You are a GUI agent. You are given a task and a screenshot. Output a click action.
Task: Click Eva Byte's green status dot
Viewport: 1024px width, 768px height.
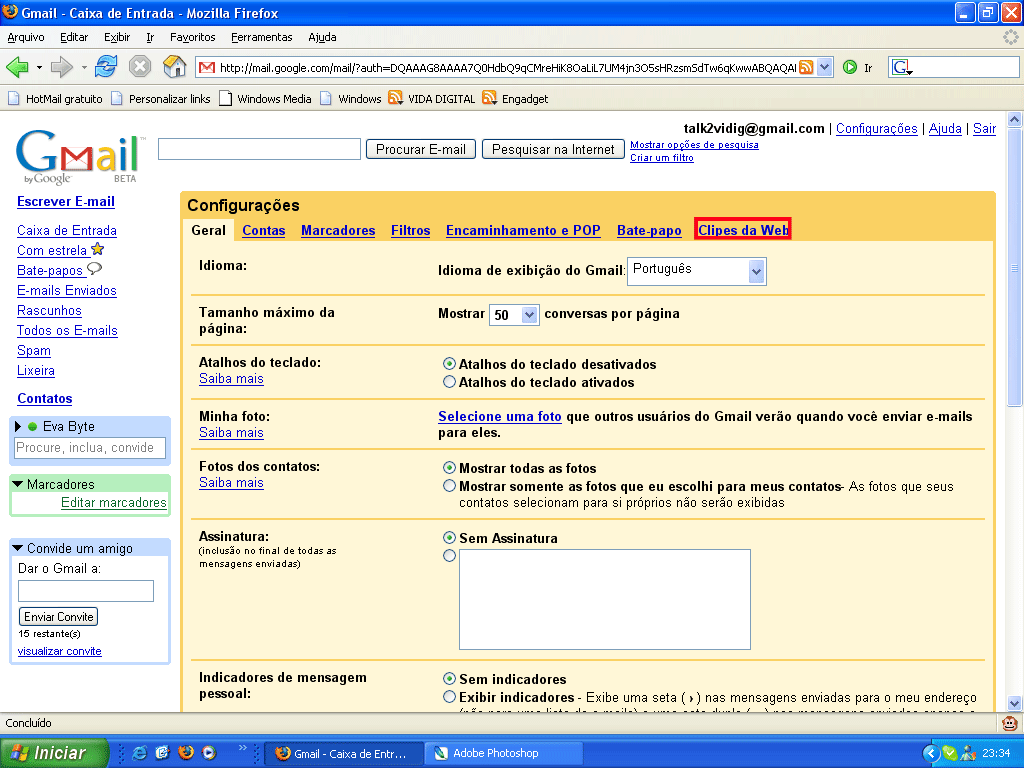tap(33, 426)
